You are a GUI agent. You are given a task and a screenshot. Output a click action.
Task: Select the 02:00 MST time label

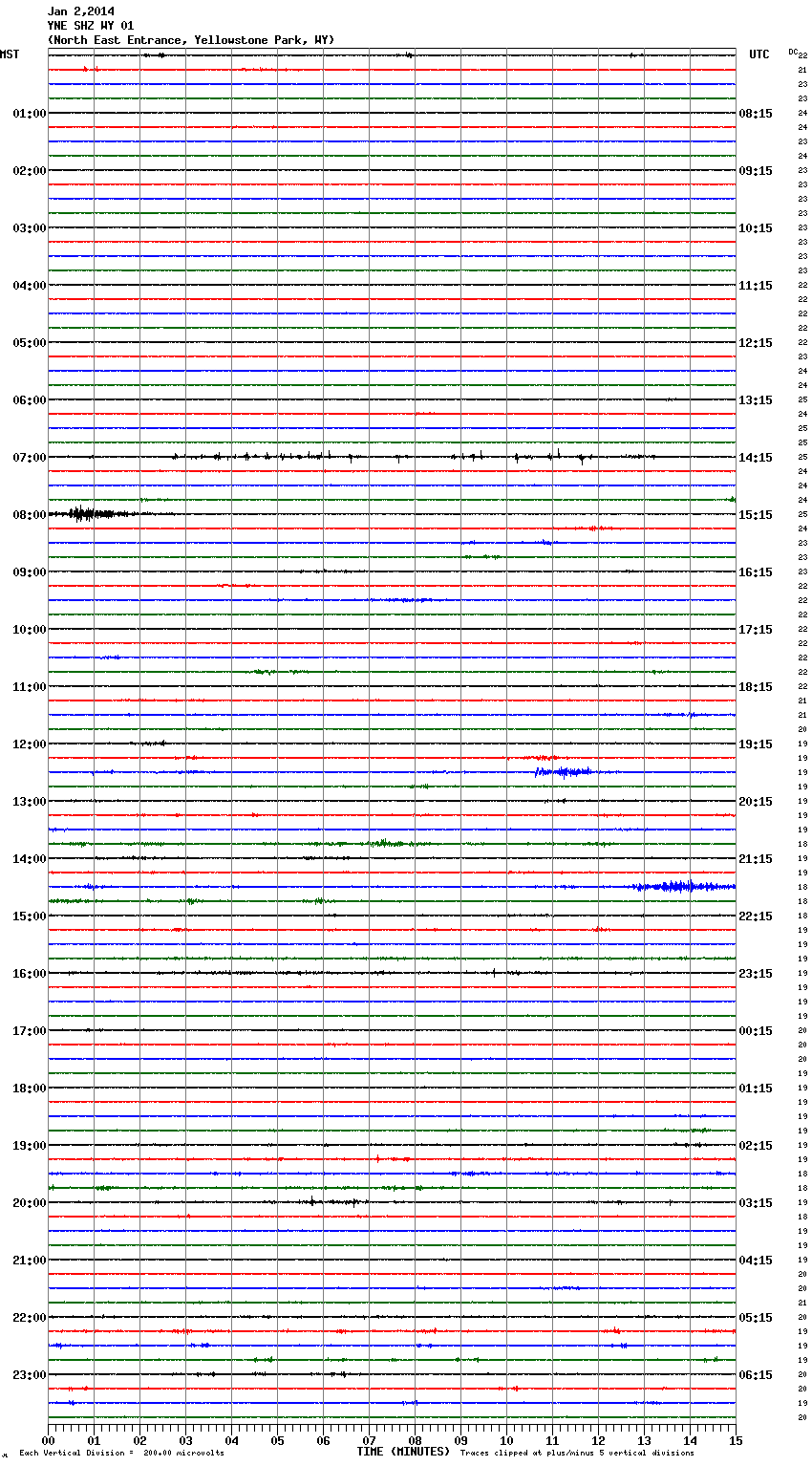30,171
